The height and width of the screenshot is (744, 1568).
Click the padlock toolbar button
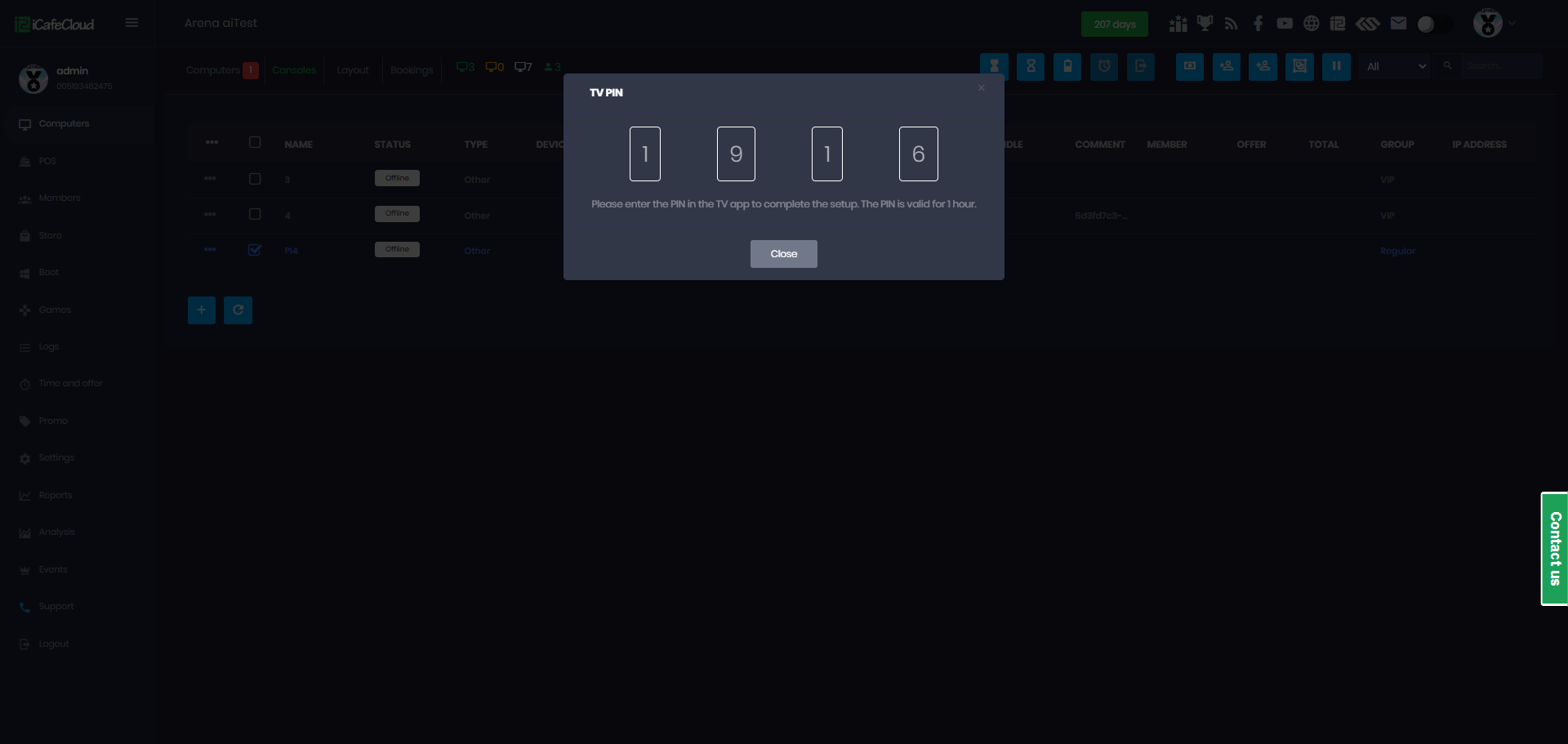[x=1067, y=66]
